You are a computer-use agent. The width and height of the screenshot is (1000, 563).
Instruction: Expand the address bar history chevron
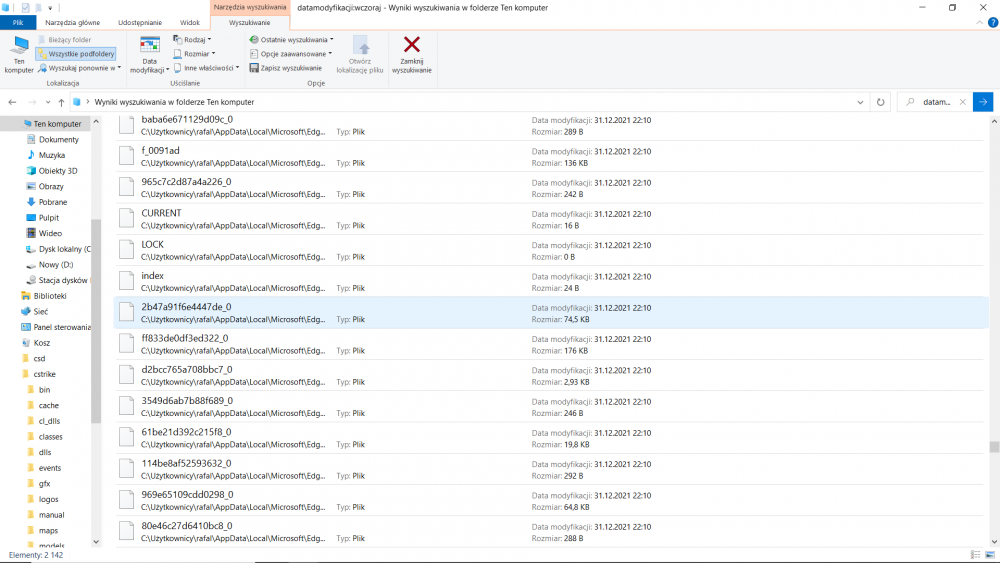click(860, 102)
